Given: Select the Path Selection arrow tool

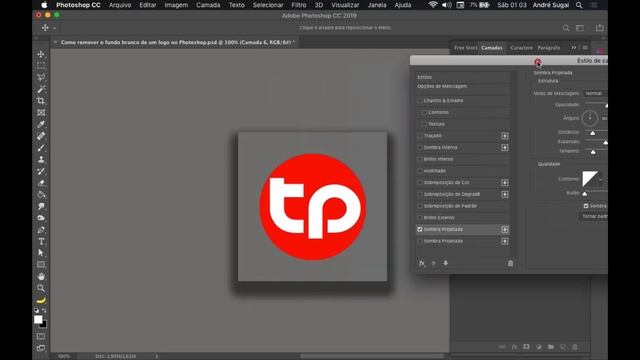Looking at the screenshot, I should click(41, 253).
